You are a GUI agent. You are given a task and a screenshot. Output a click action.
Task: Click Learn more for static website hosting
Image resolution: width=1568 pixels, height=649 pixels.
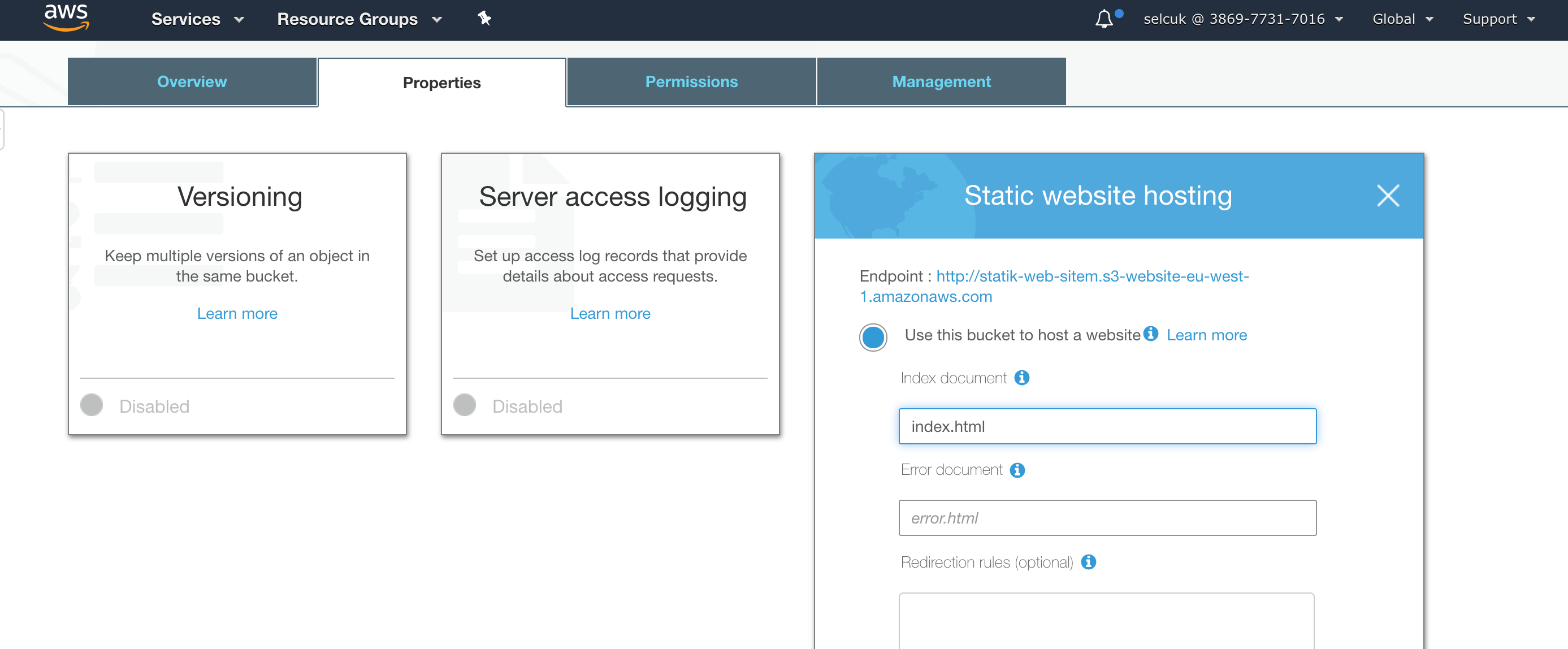[1206, 335]
